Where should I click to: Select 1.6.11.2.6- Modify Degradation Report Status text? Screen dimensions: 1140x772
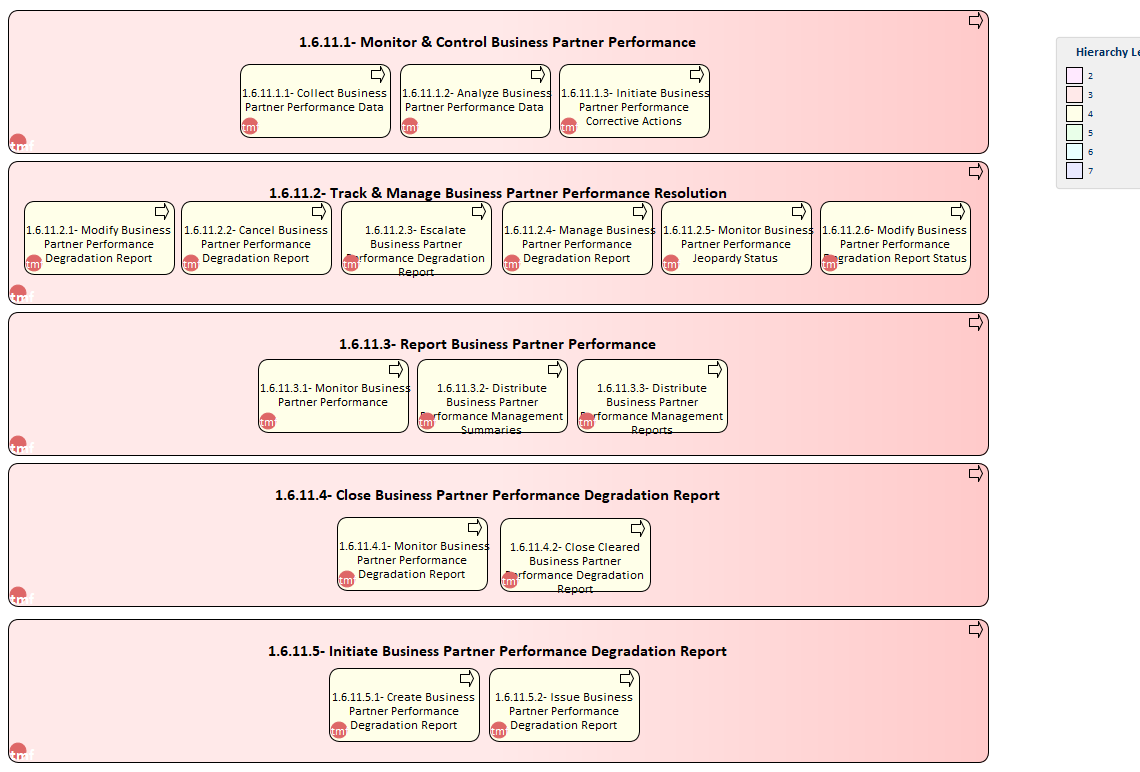(x=895, y=244)
